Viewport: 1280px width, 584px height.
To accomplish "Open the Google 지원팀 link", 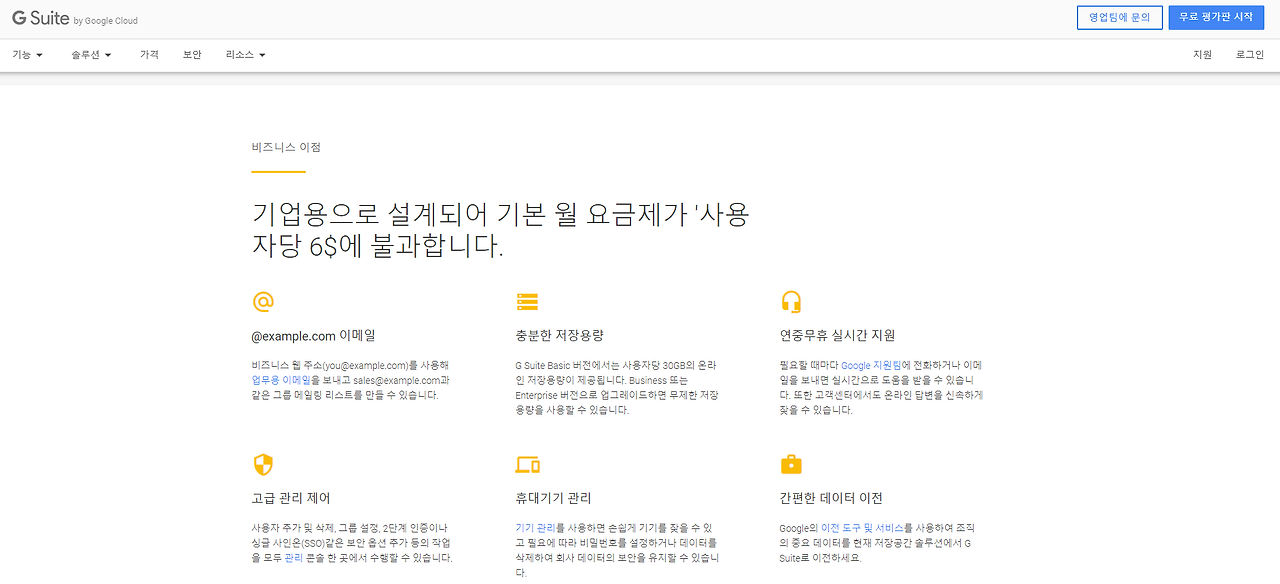I will 871,366.
